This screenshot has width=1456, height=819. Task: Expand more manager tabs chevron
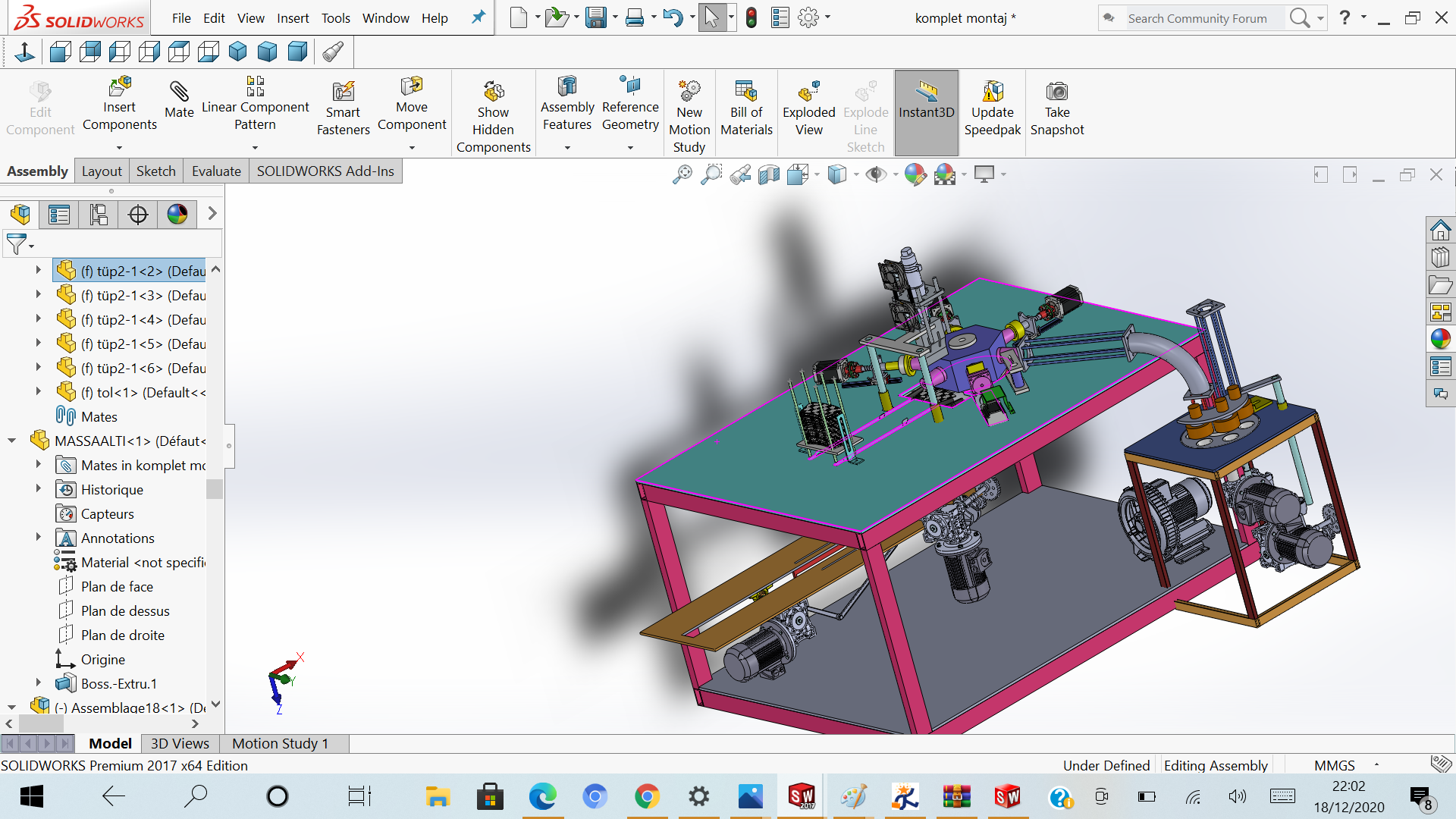click(212, 215)
